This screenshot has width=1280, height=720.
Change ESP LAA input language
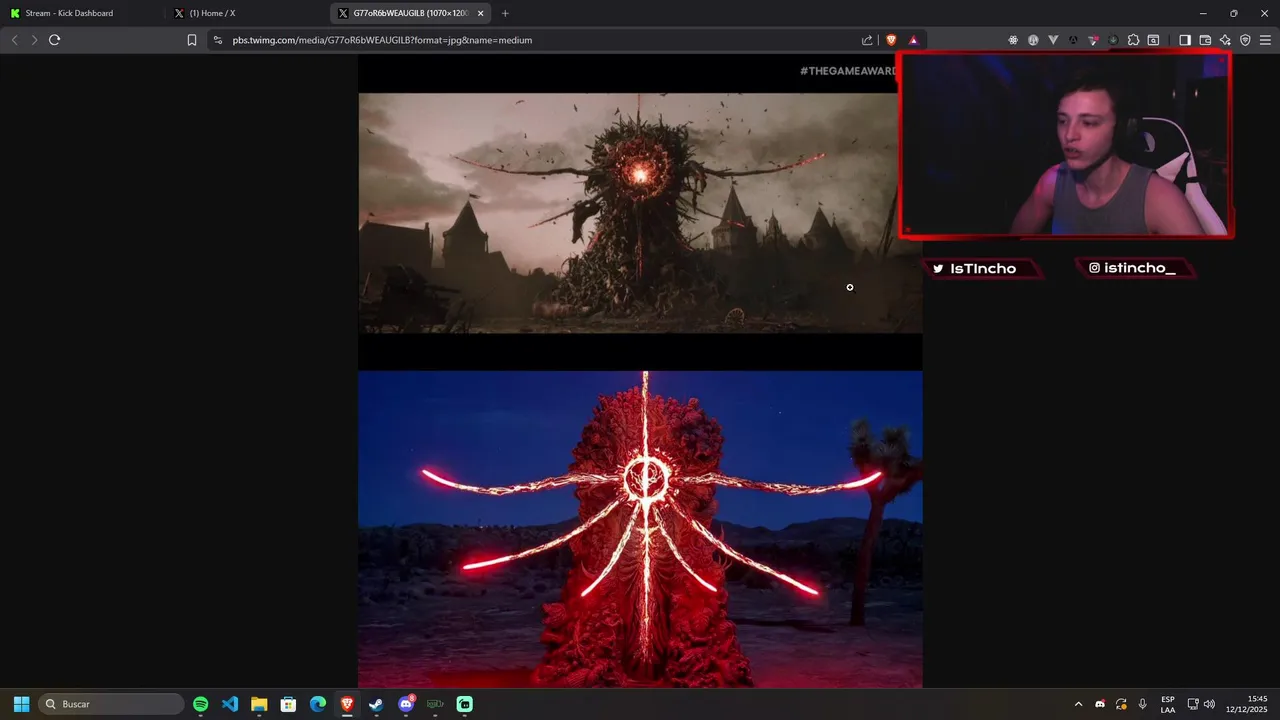pyautogui.click(x=1168, y=704)
